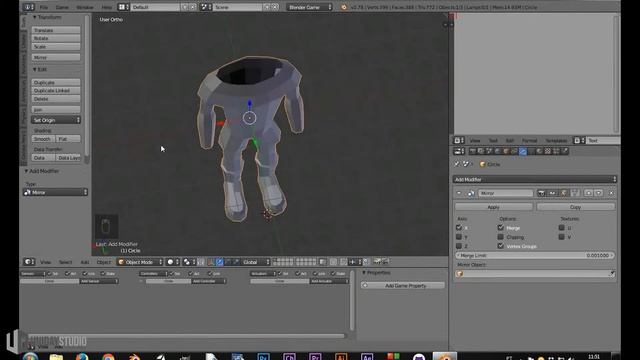Screen dimensions: 640x360
Task: Click the 3D view editor type icon
Action: (x=29, y=262)
